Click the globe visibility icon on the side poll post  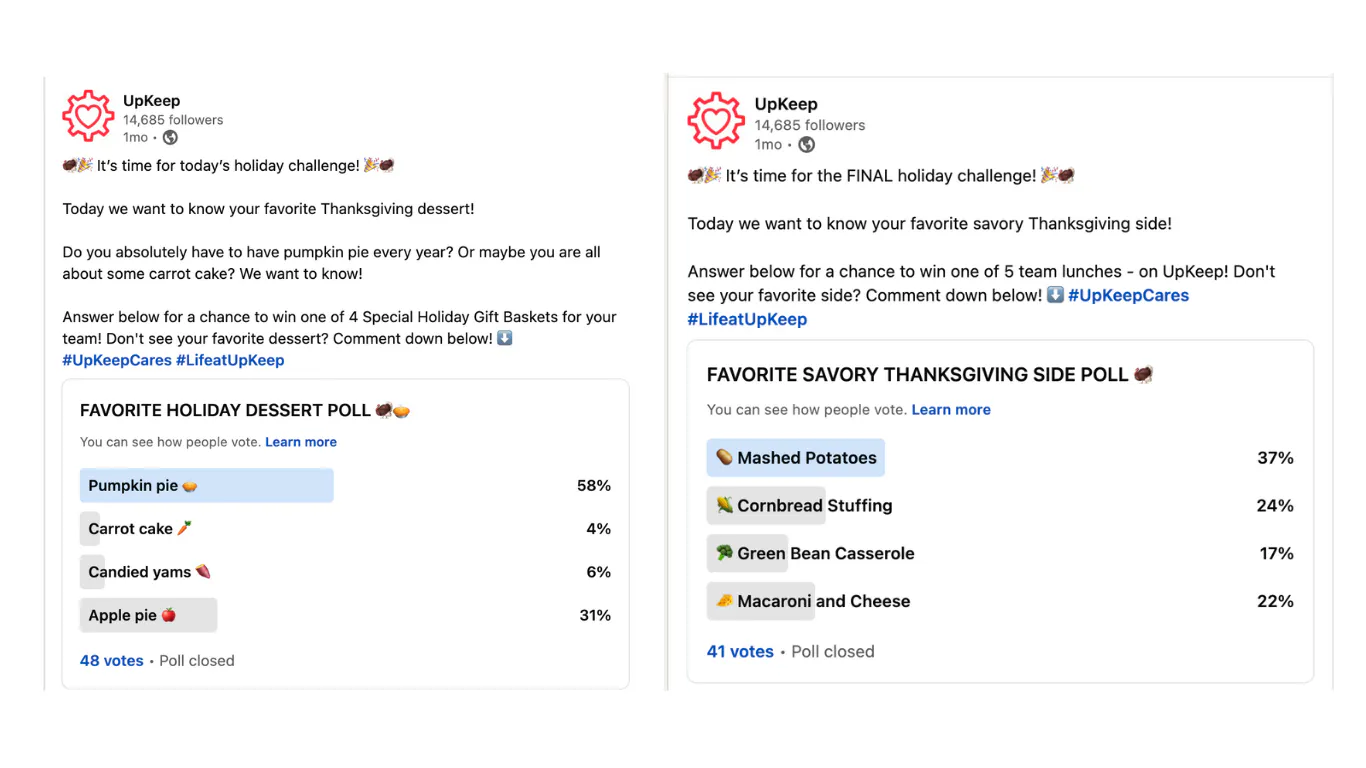[x=806, y=144]
